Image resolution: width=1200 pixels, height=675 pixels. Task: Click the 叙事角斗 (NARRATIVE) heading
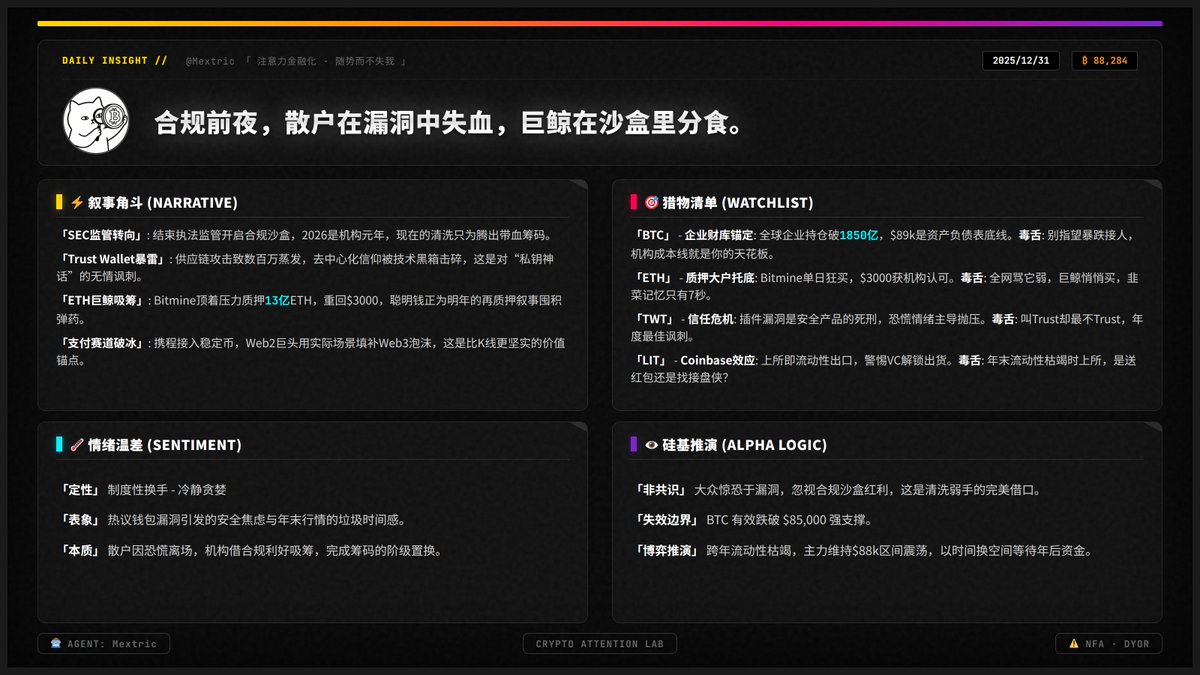162,203
